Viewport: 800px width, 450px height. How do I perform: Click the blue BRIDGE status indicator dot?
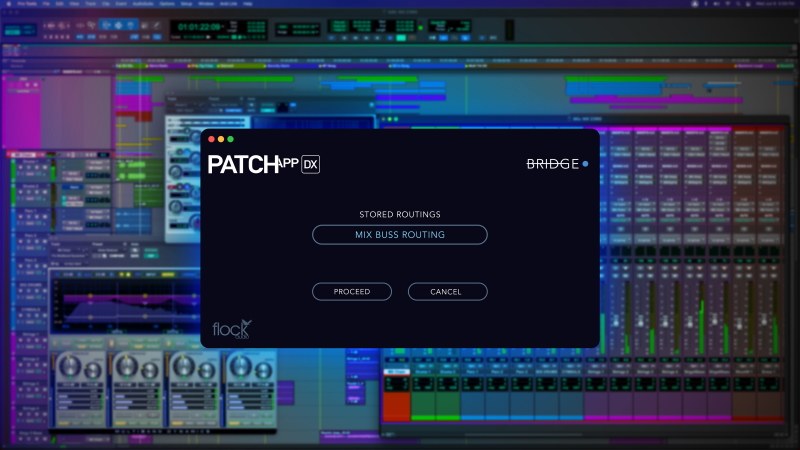tap(586, 164)
